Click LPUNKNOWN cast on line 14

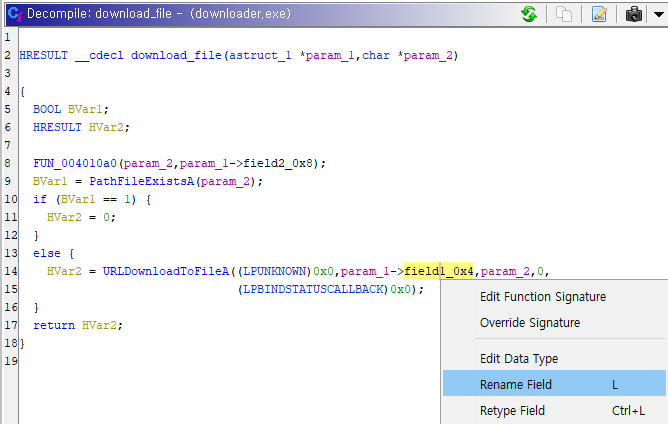(274, 271)
